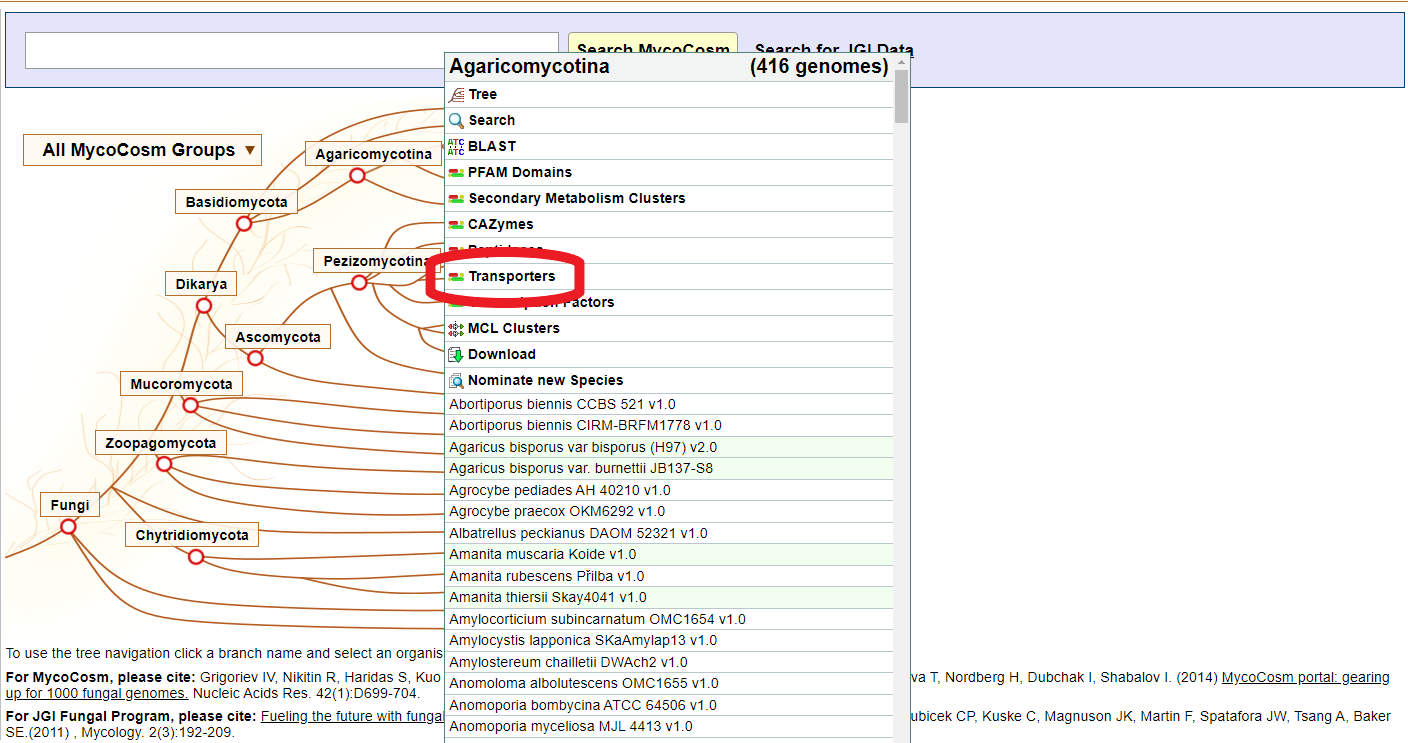The image size is (1408, 743).
Task: Open Amylostereum chailletii DWAch2 v1.0
Action: tap(669, 662)
